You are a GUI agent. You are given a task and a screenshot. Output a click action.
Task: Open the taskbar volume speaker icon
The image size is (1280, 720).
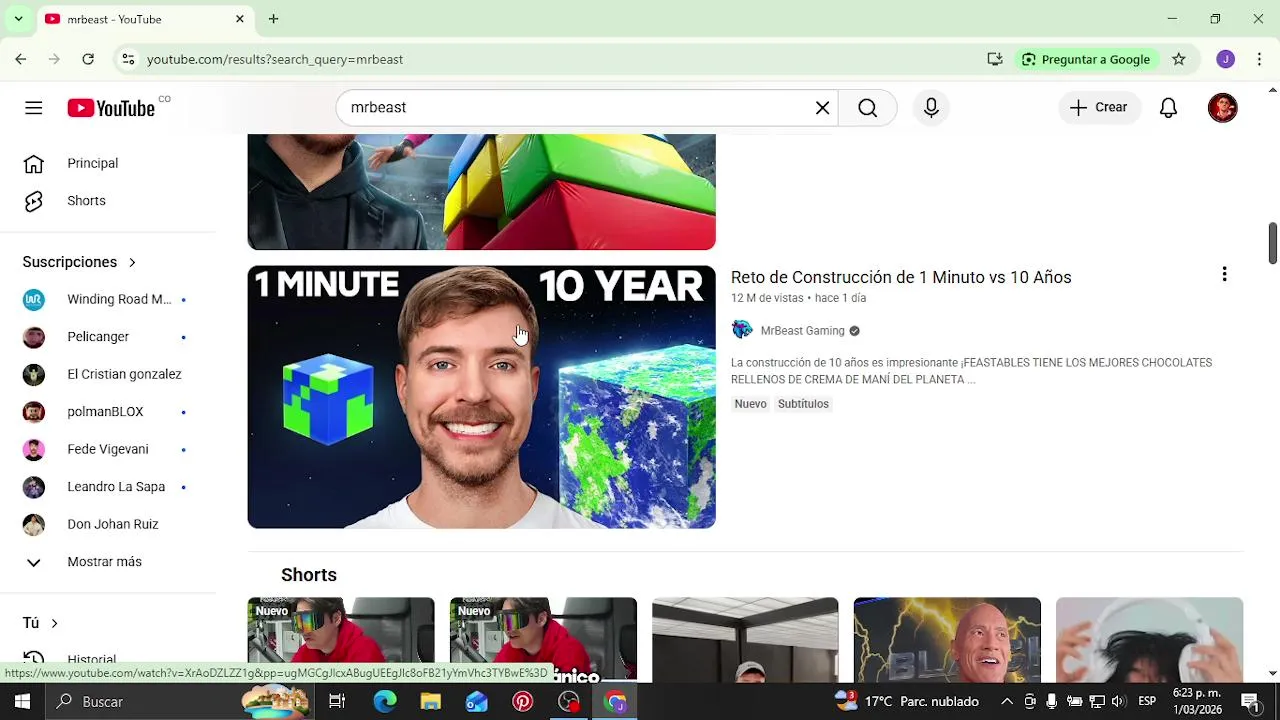coord(1118,702)
